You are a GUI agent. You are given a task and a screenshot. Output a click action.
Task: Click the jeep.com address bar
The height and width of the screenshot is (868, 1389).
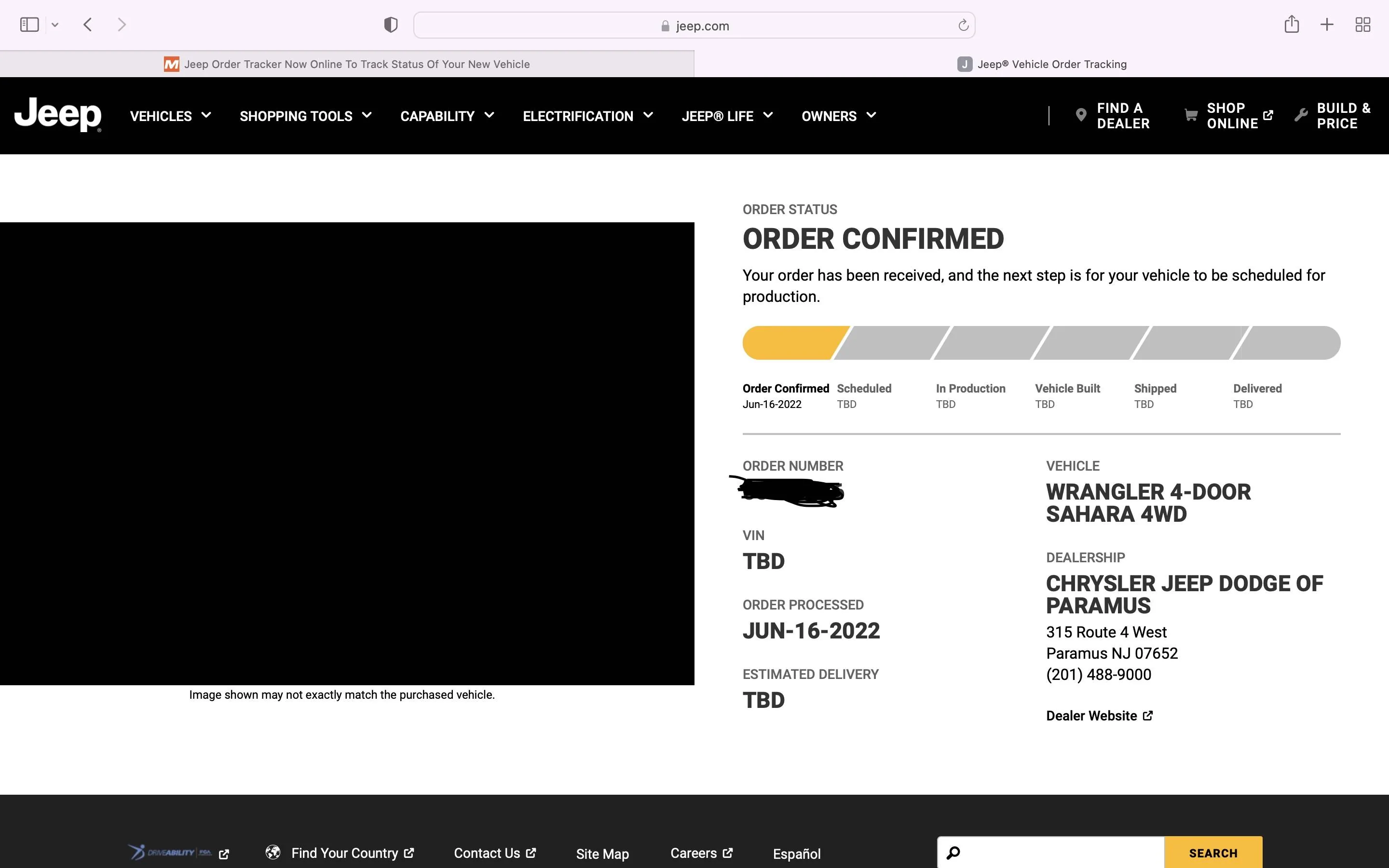pyautogui.click(x=694, y=25)
